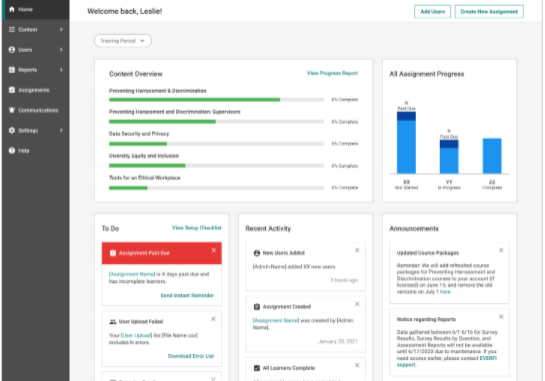This screenshot has width=545, height=381.
Task: Open Communications in the sidebar
Action: click(x=35, y=110)
